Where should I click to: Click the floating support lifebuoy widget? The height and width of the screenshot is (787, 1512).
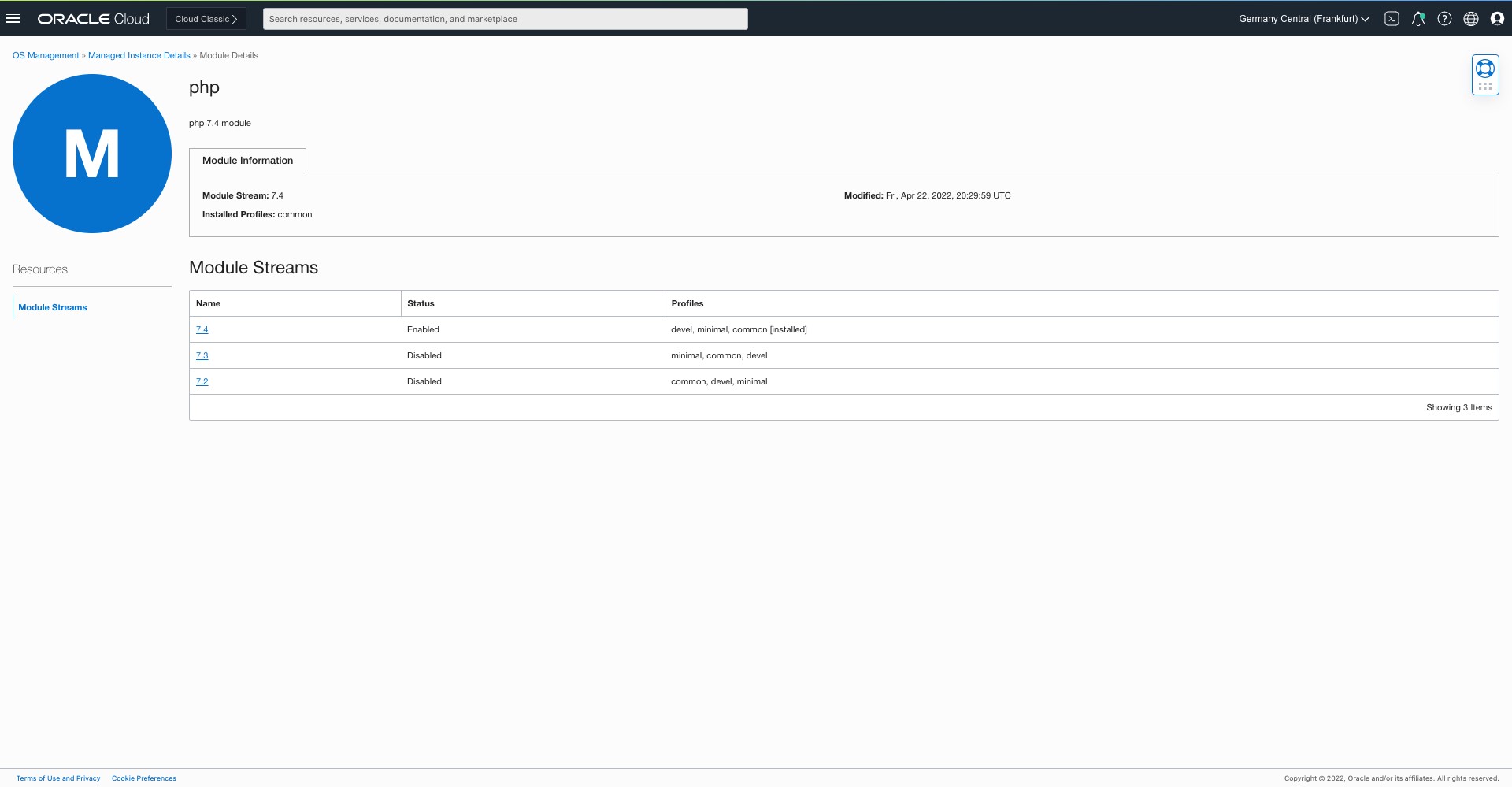click(1484, 69)
